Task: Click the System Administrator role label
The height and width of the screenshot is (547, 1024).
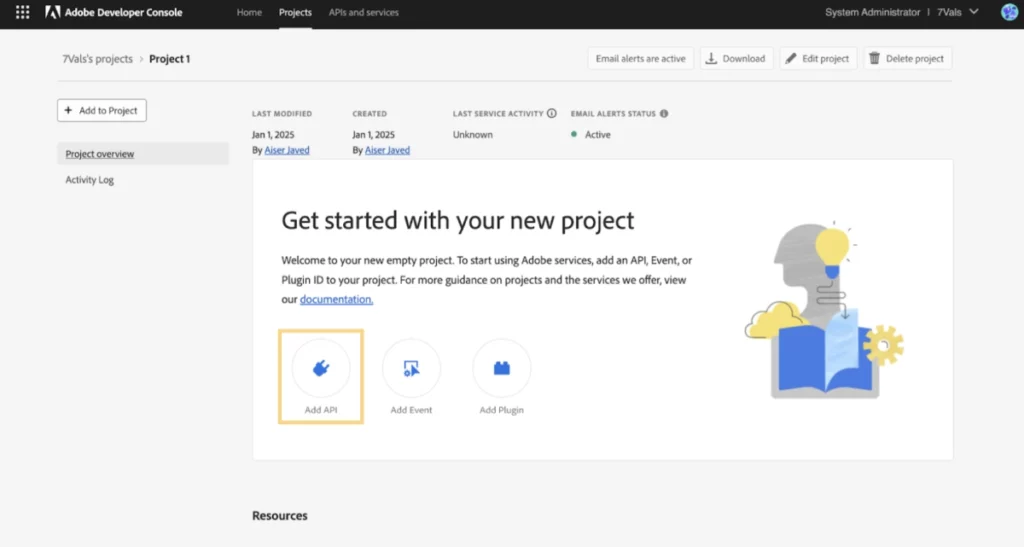Action: pyautogui.click(x=872, y=12)
